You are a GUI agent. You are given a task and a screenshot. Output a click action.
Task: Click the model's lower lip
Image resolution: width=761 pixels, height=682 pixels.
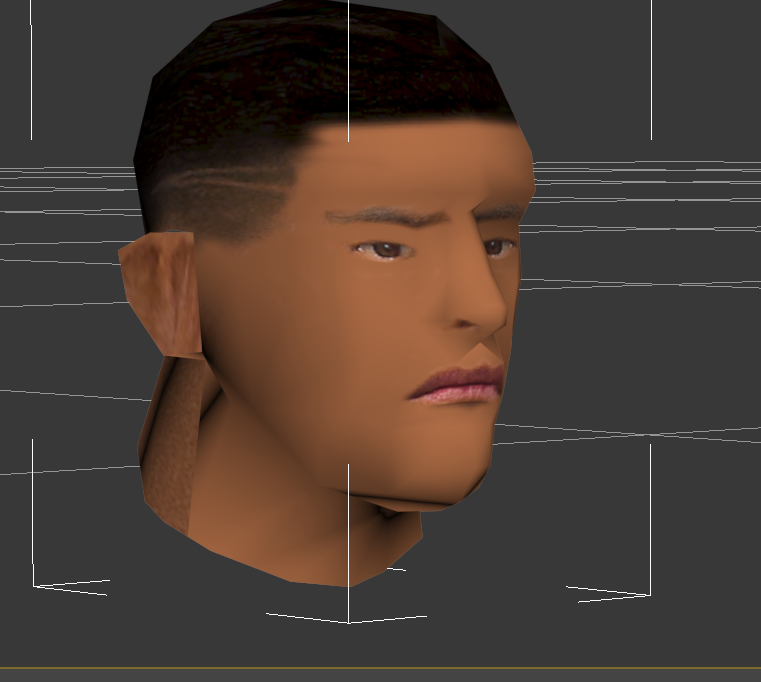coord(455,394)
